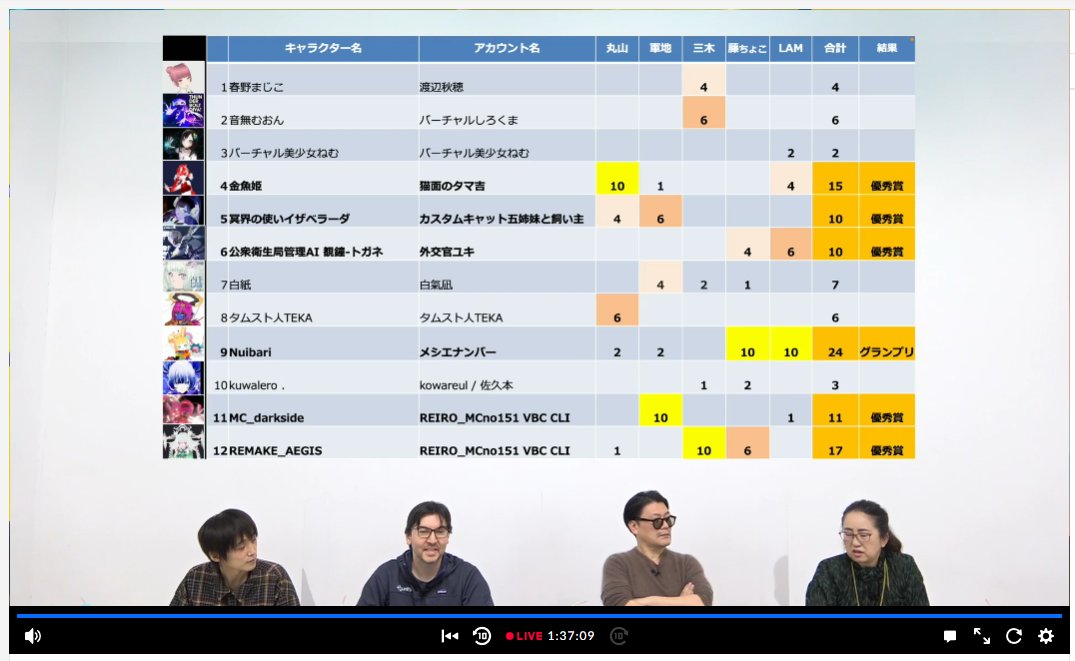The height and width of the screenshot is (661, 1075).
Task: Click the LAM judge column header
Action: (790, 48)
